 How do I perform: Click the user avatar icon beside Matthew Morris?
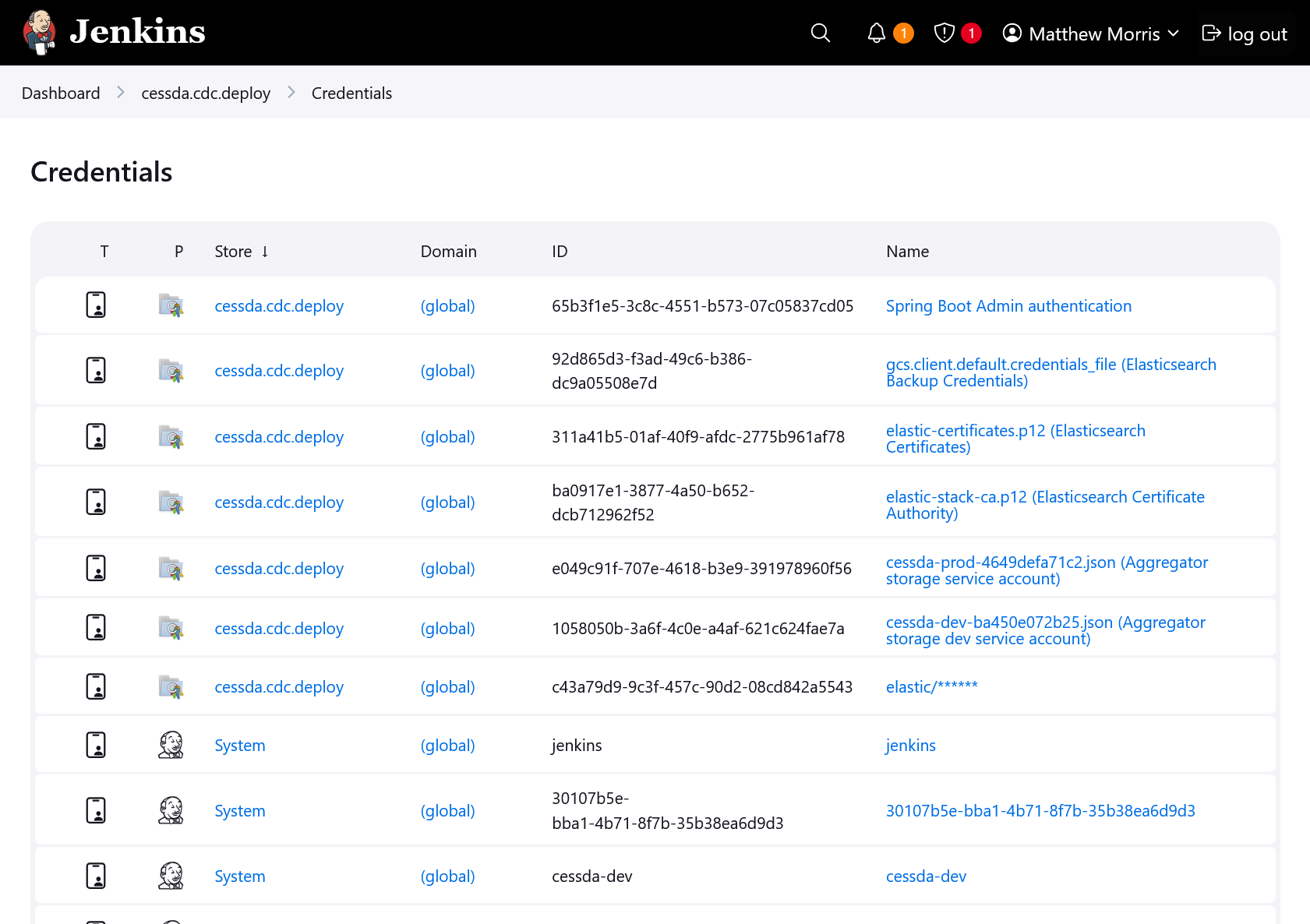coord(1012,33)
